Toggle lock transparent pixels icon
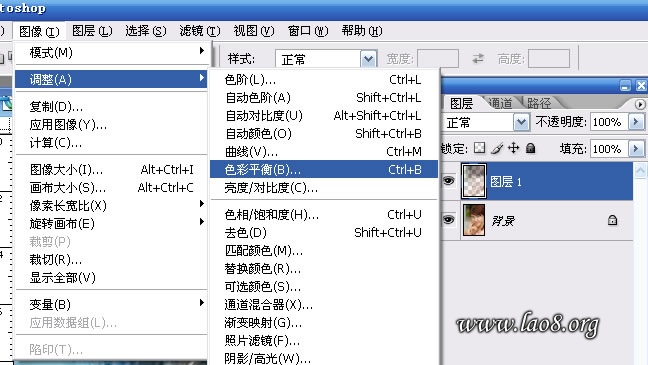This screenshot has height=365, width=648. point(479,148)
